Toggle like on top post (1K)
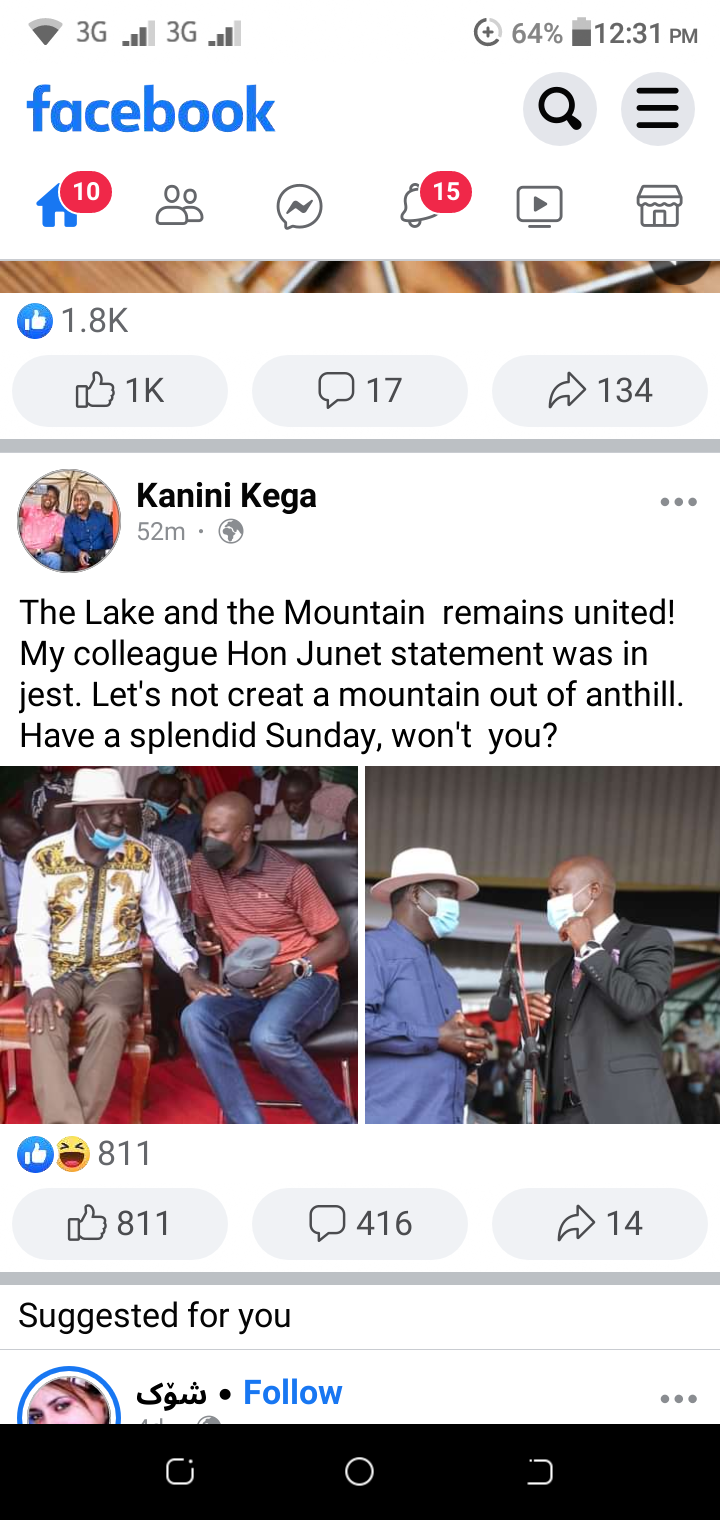720x1520 pixels. point(120,390)
